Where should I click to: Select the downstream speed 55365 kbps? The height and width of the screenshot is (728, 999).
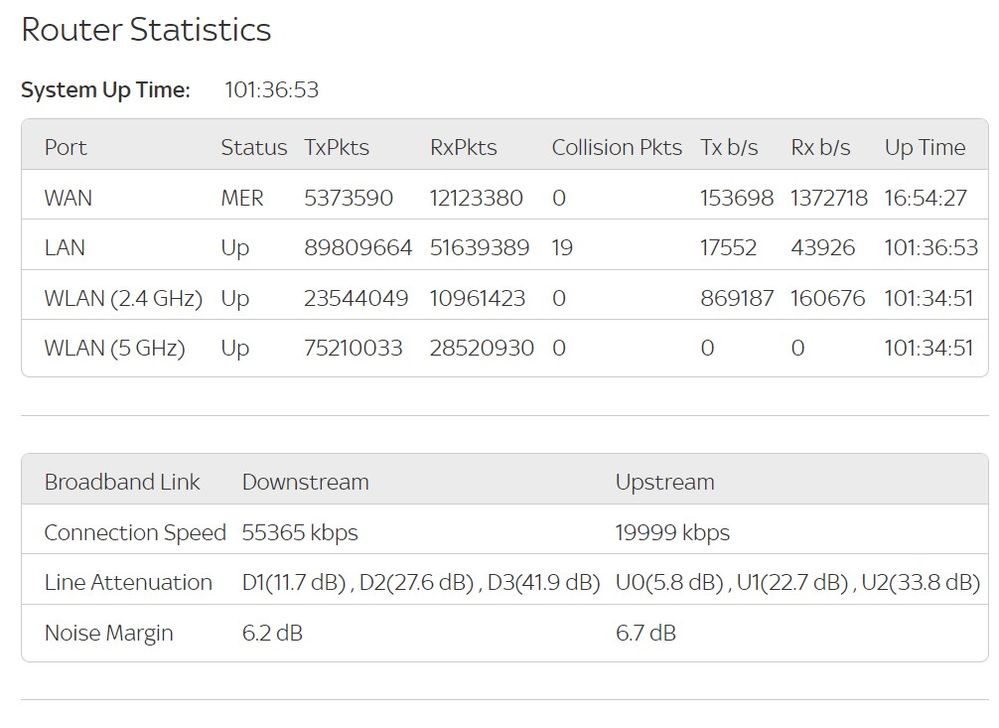click(299, 532)
